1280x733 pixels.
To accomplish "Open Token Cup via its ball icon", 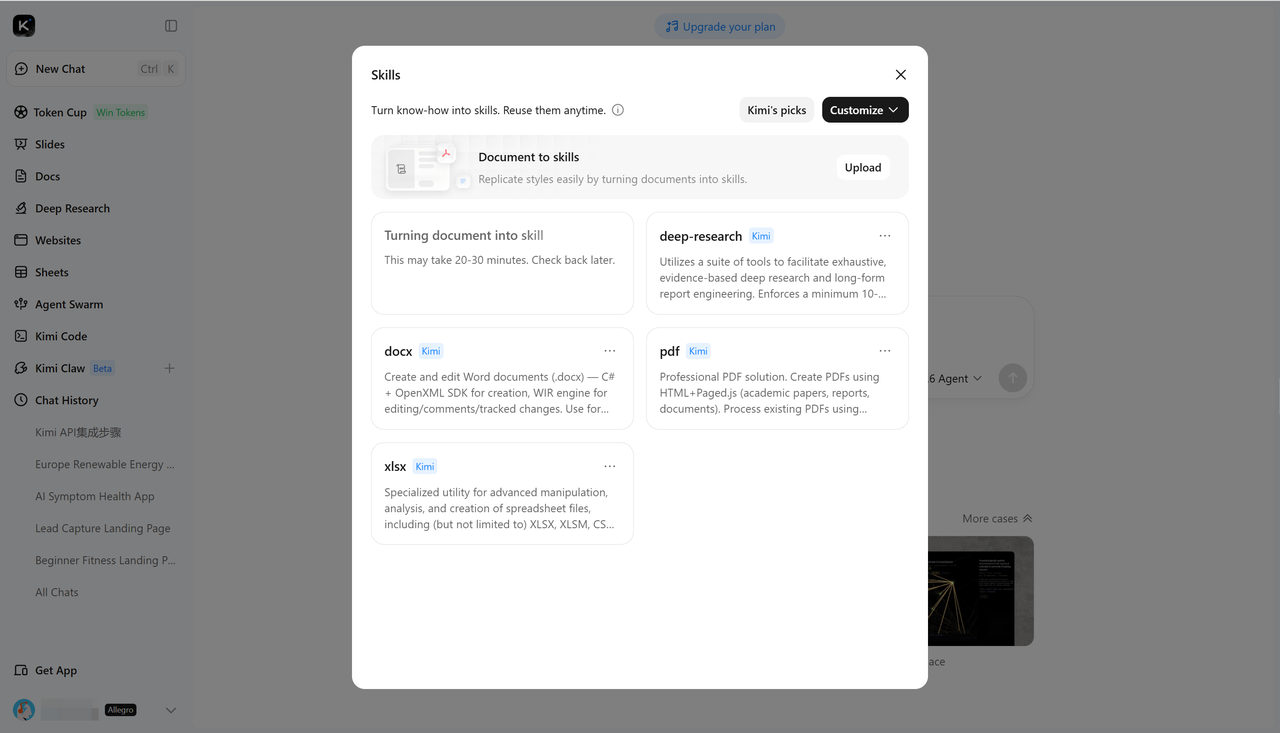I will point(21,112).
